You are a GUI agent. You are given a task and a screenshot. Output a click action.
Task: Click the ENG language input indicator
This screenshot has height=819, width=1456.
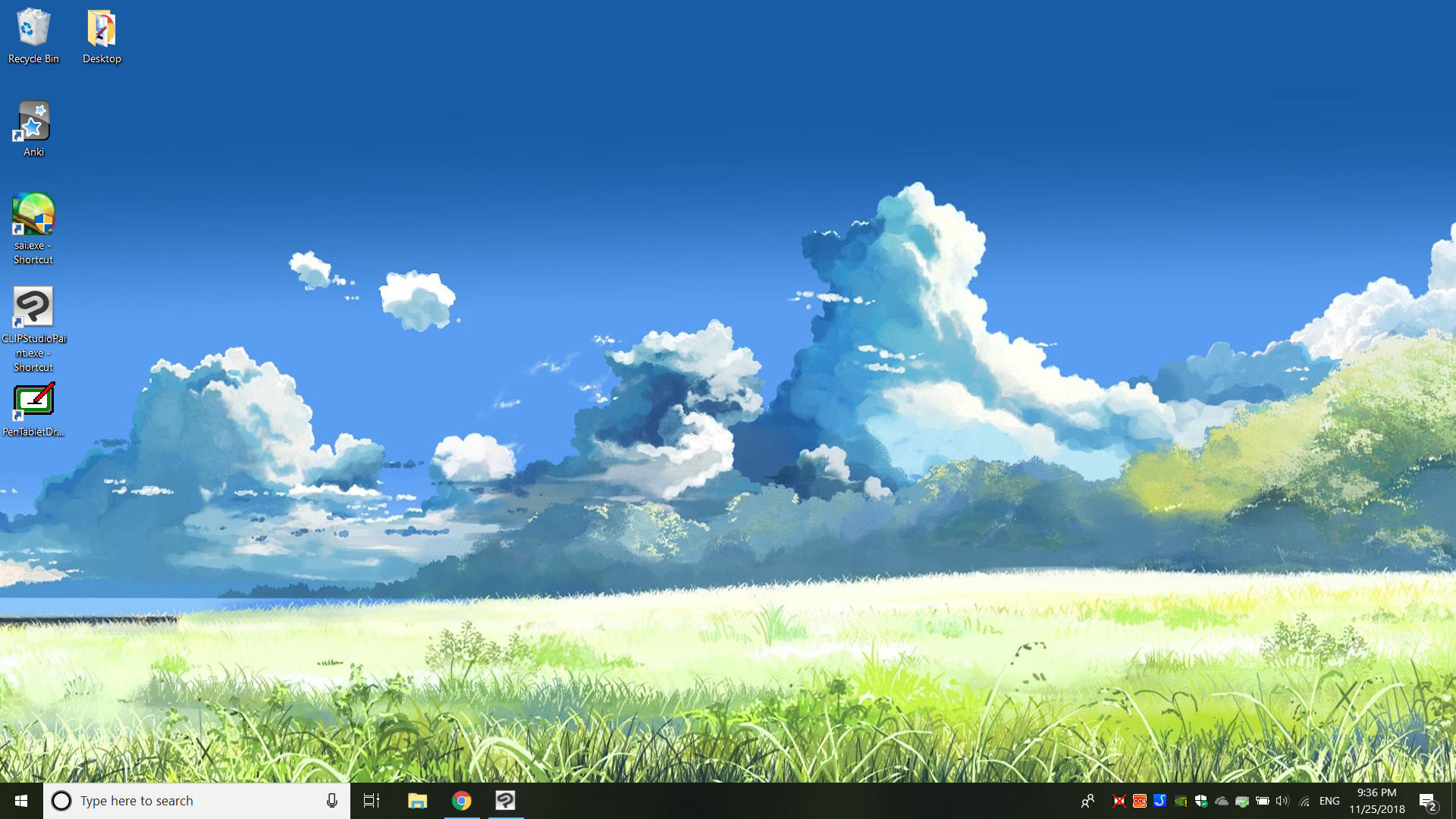1329,801
